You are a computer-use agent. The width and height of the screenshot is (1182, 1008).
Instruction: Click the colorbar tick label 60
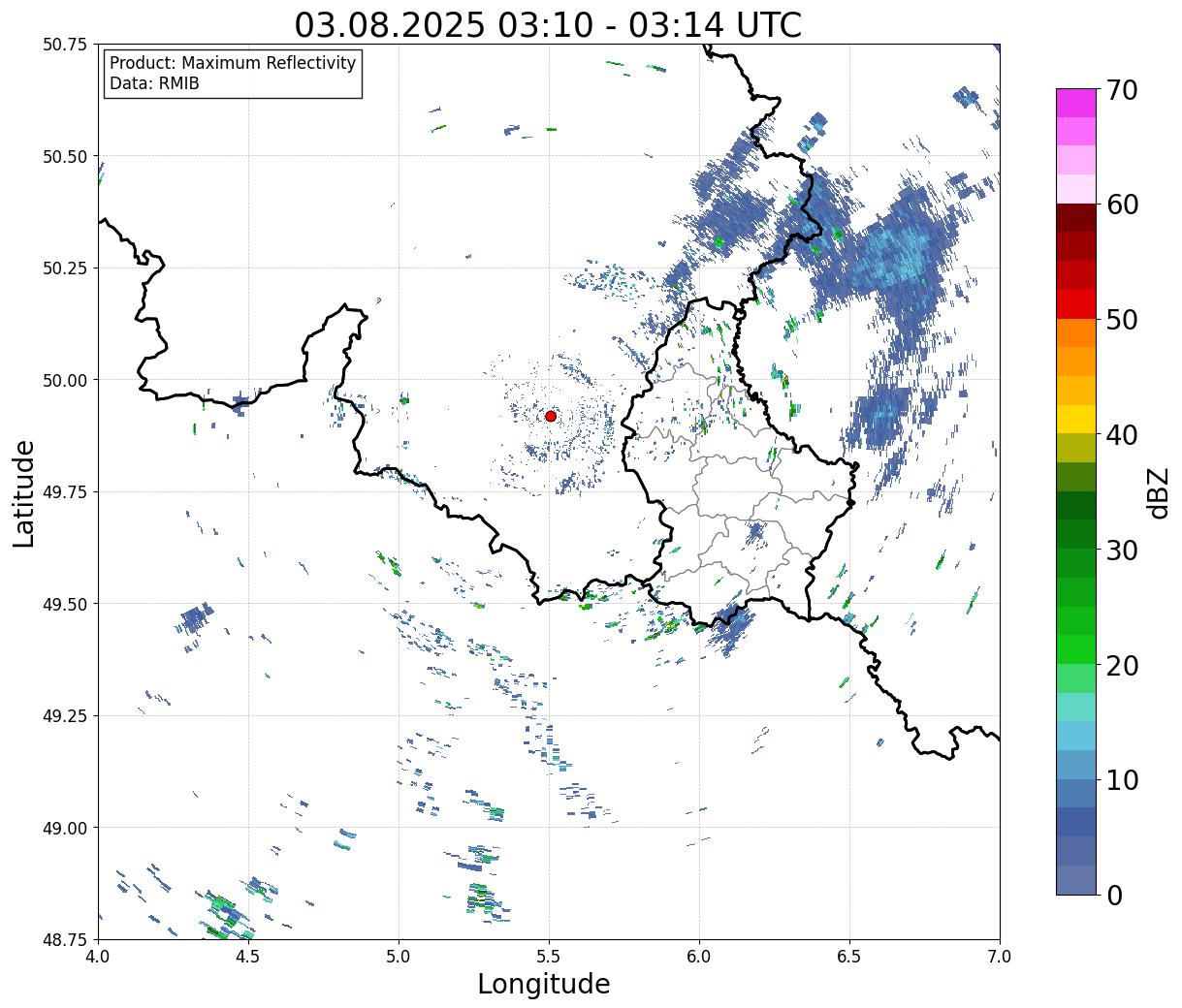coord(1122,205)
